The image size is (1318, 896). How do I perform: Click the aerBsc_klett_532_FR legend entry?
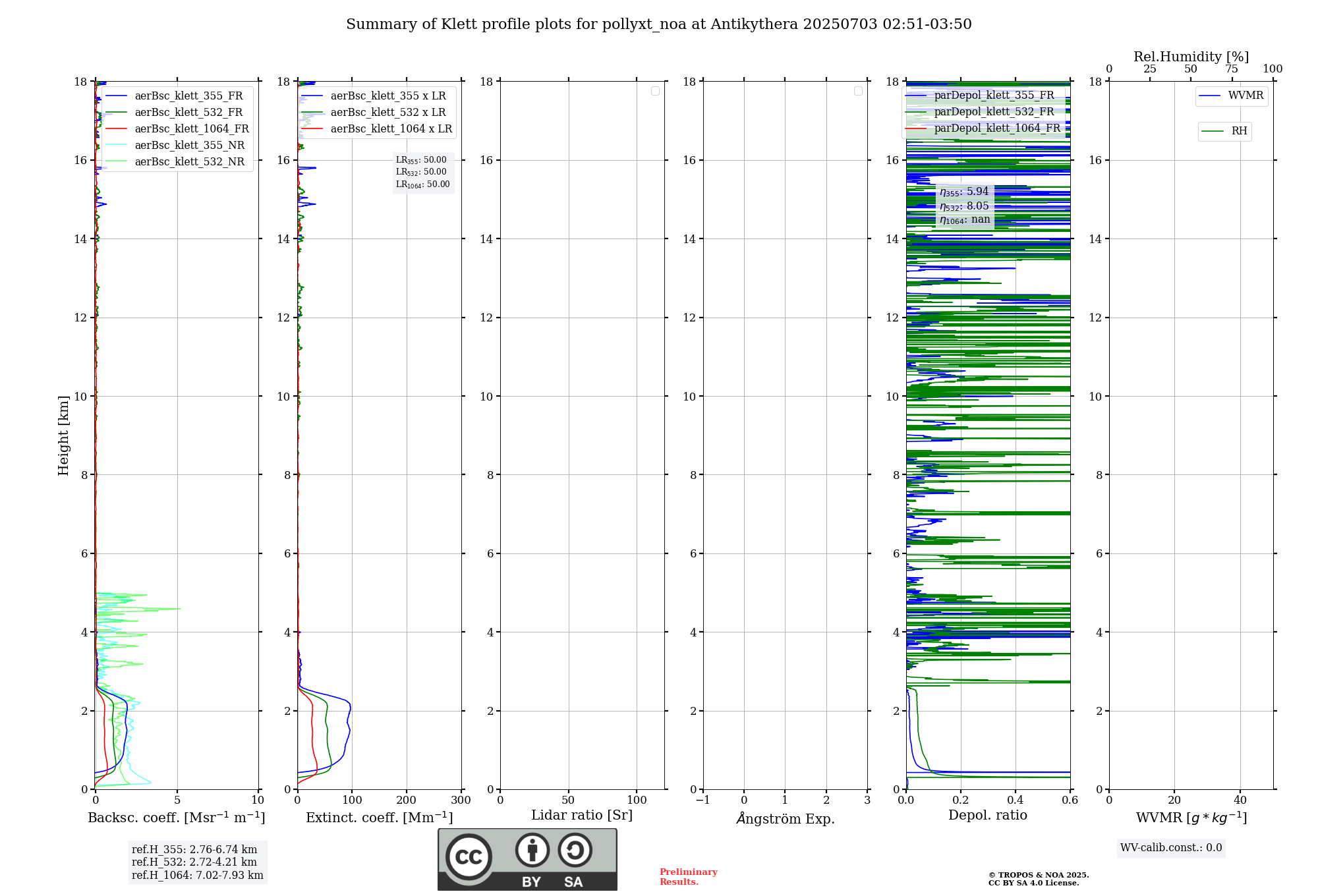click(177, 112)
